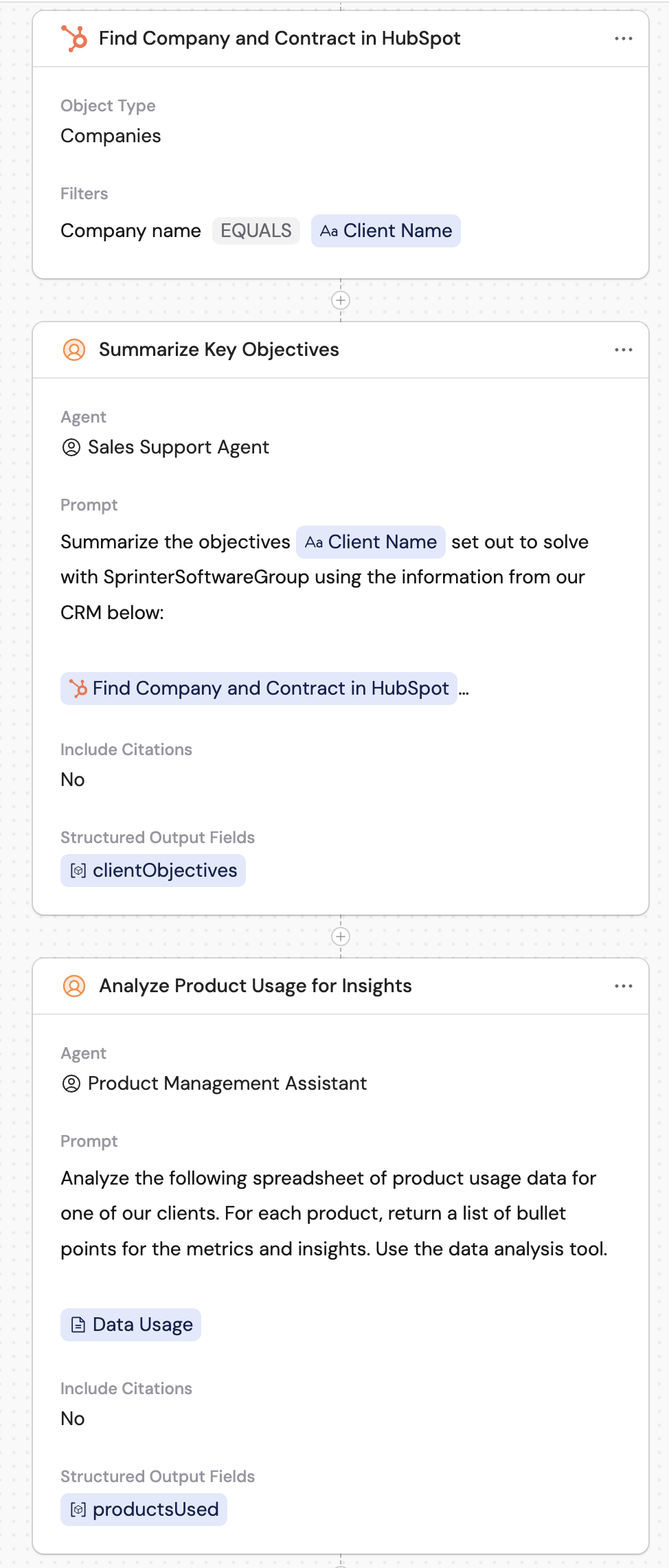Screen dimensions: 669x1568
Task: Click Data Usage file chip
Action: (131, 1325)
